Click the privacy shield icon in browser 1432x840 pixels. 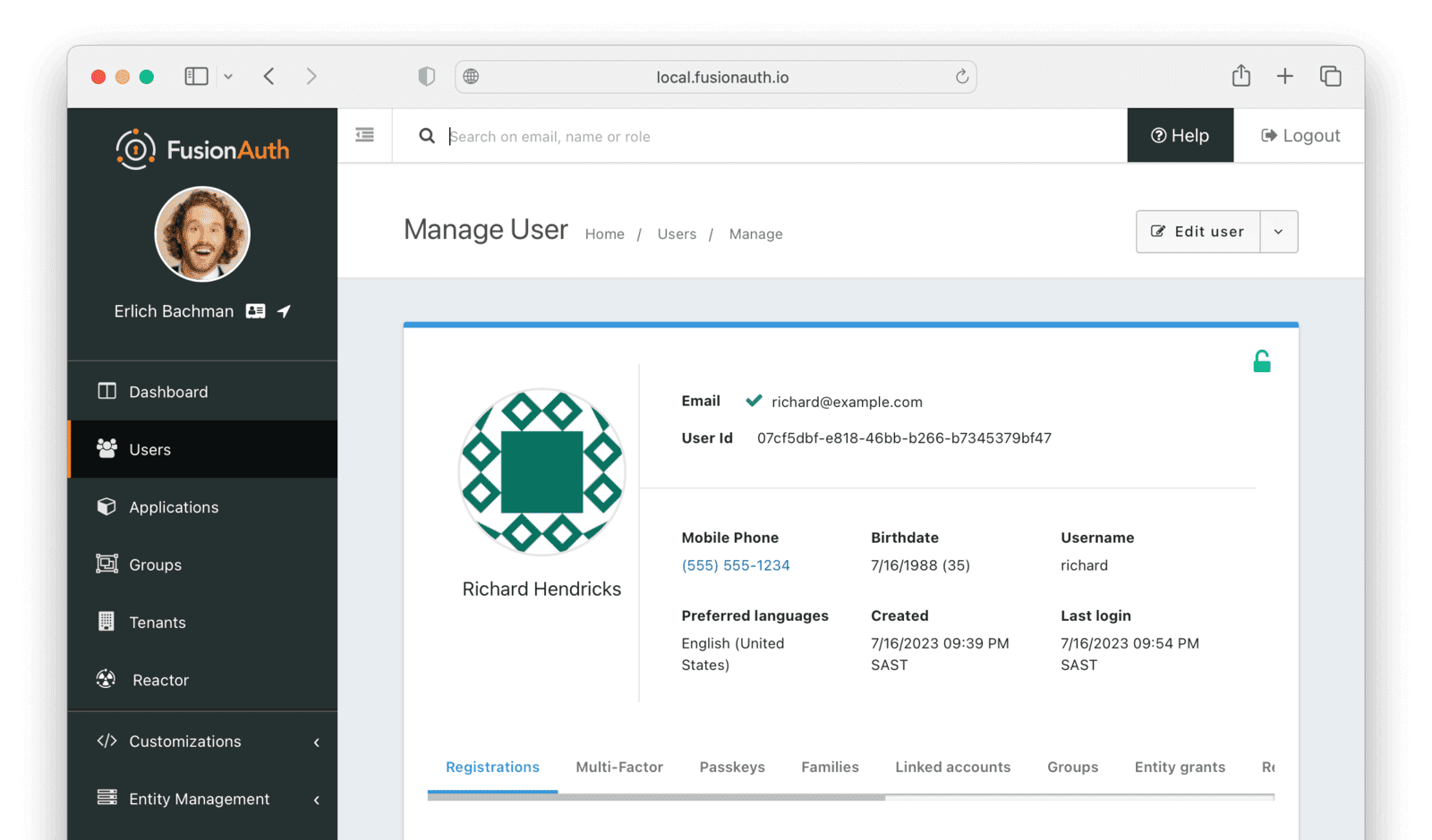pos(427,77)
